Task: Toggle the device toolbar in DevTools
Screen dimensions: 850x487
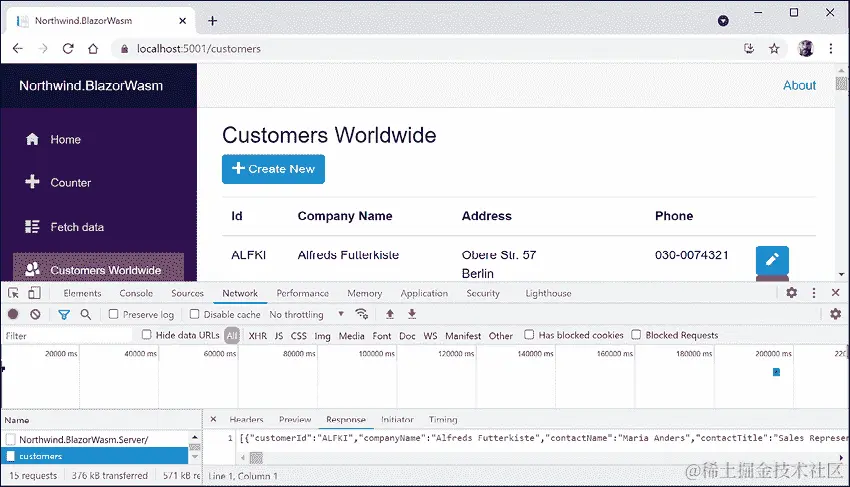Action: coord(34,293)
